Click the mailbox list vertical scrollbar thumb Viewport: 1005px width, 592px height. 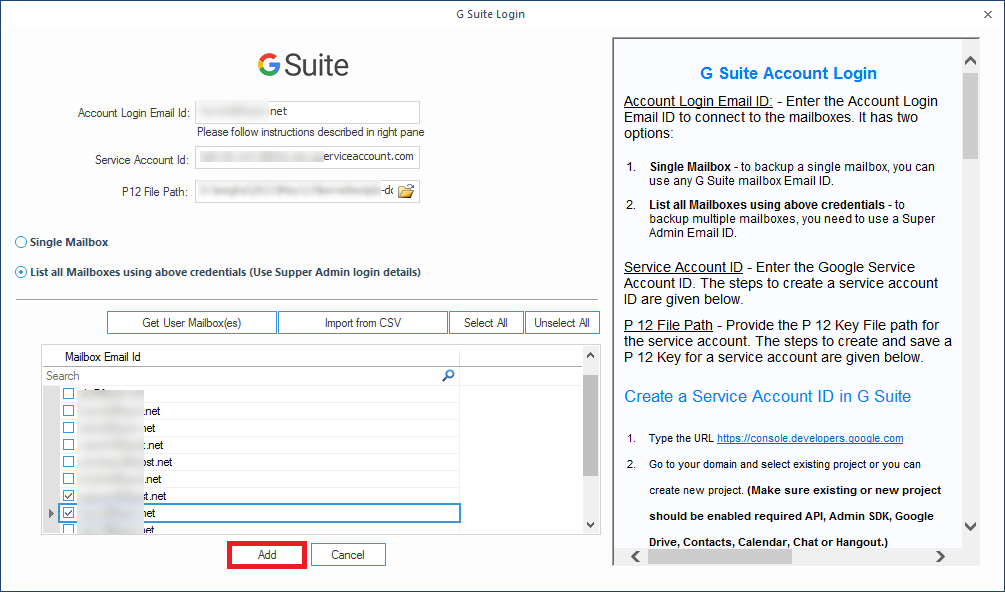pyautogui.click(x=590, y=425)
